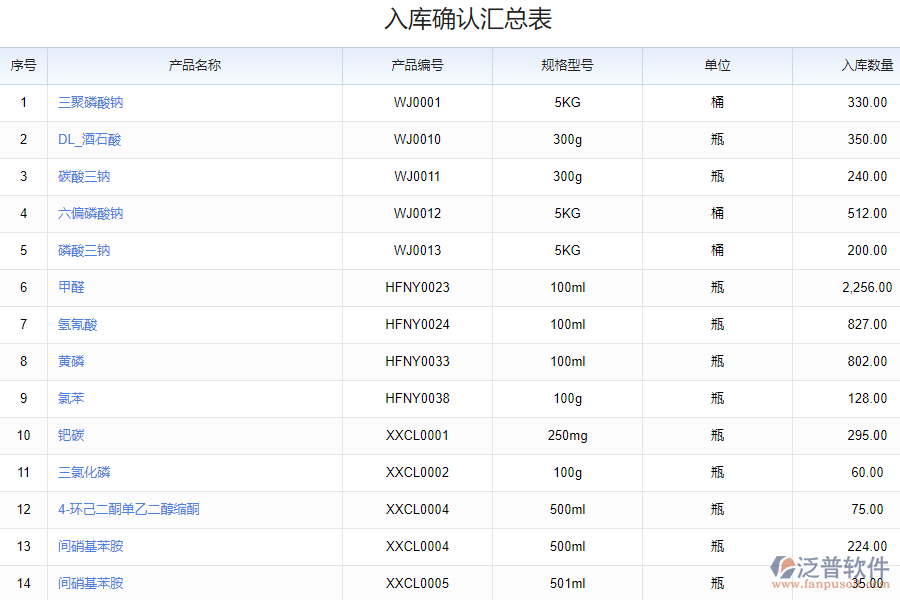Viewport: 900px width, 600px height.
Task: Open the DL_酒石酸 product link
Action: tap(90, 140)
